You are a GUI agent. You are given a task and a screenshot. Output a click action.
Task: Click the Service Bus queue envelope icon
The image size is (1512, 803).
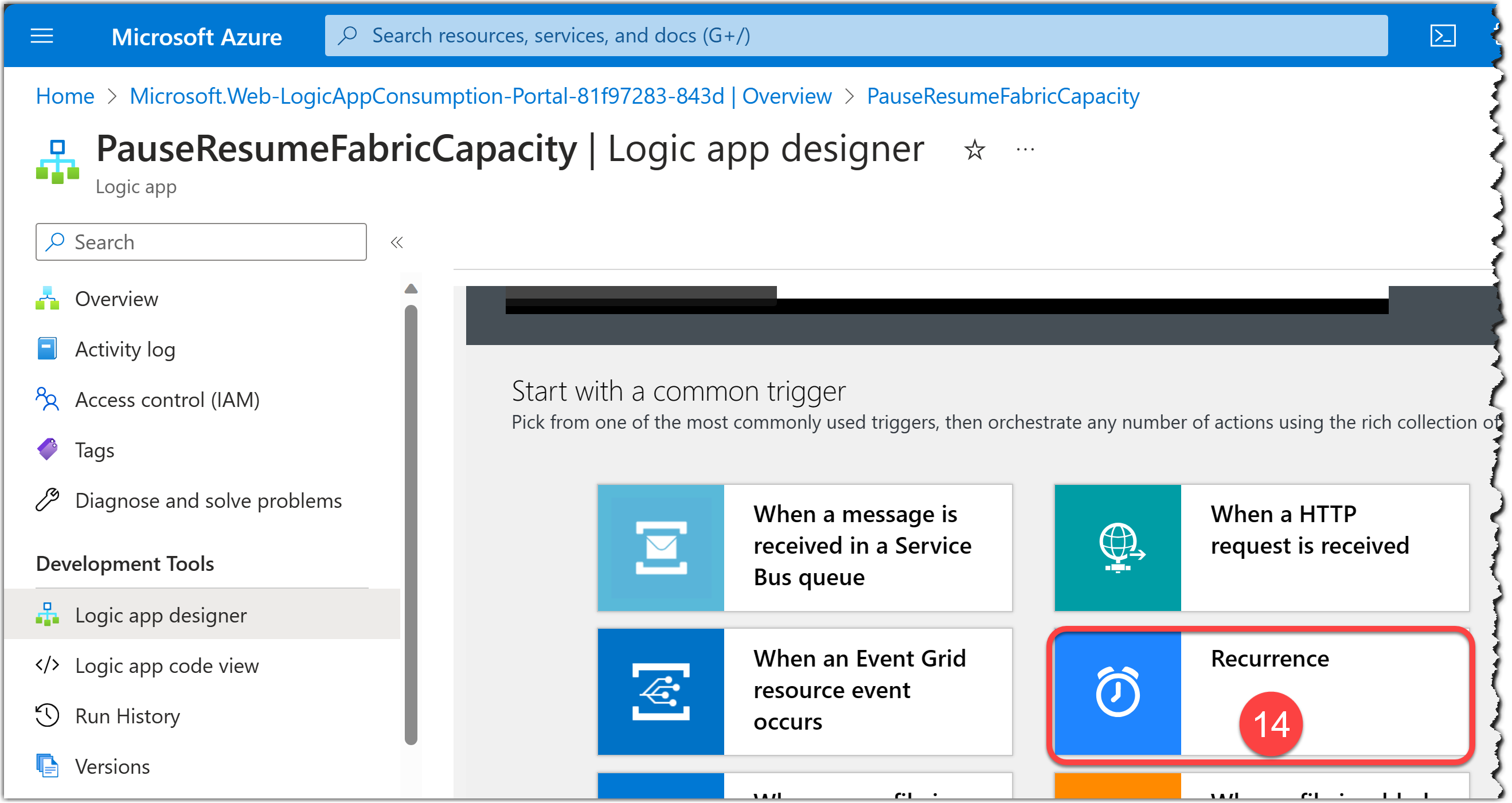(x=661, y=548)
